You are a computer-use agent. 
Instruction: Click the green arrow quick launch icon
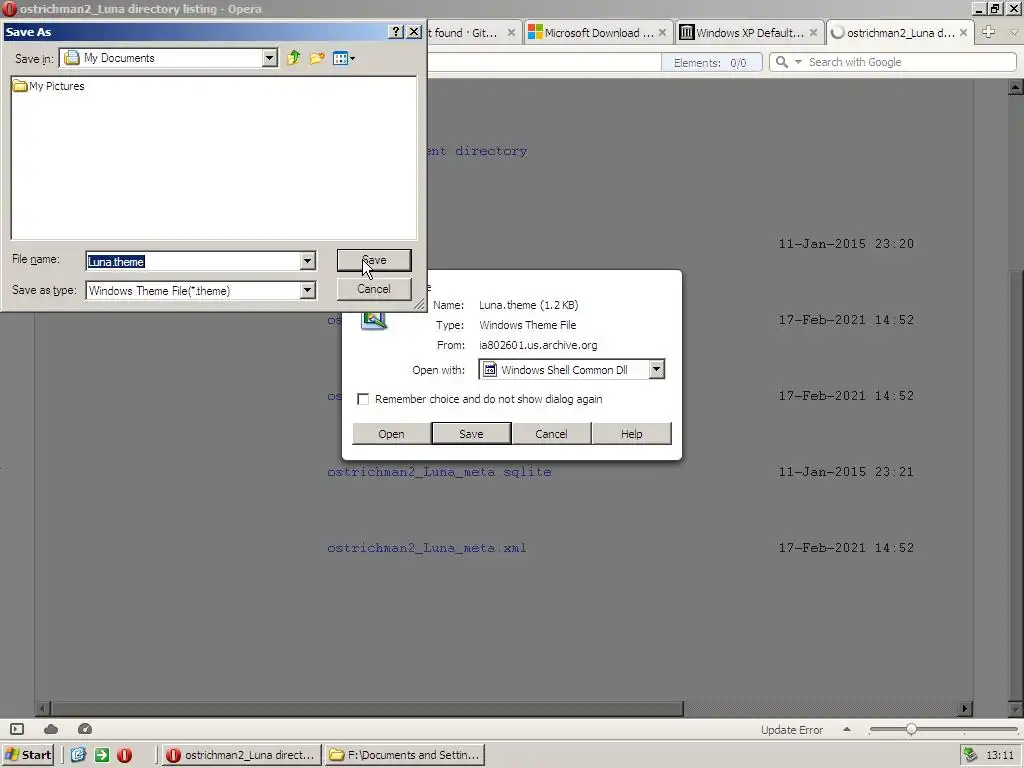point(102,755)
